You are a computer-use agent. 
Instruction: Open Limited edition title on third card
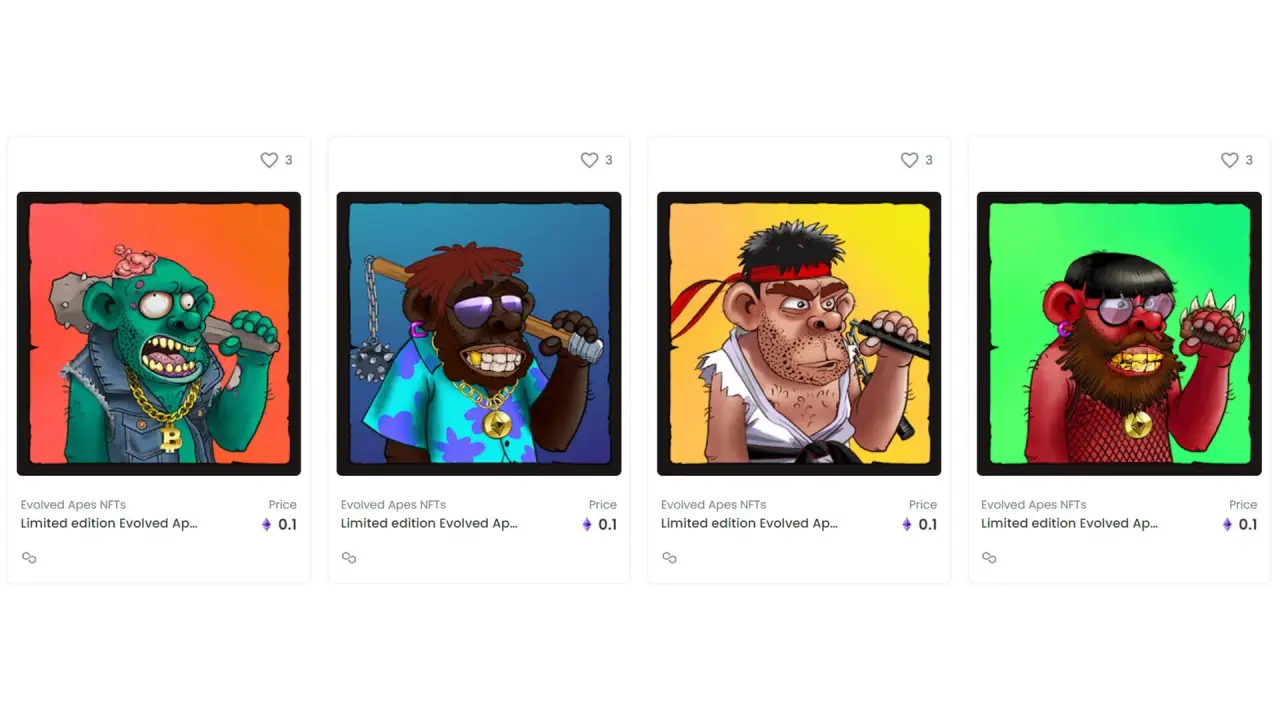click(749, 524)
